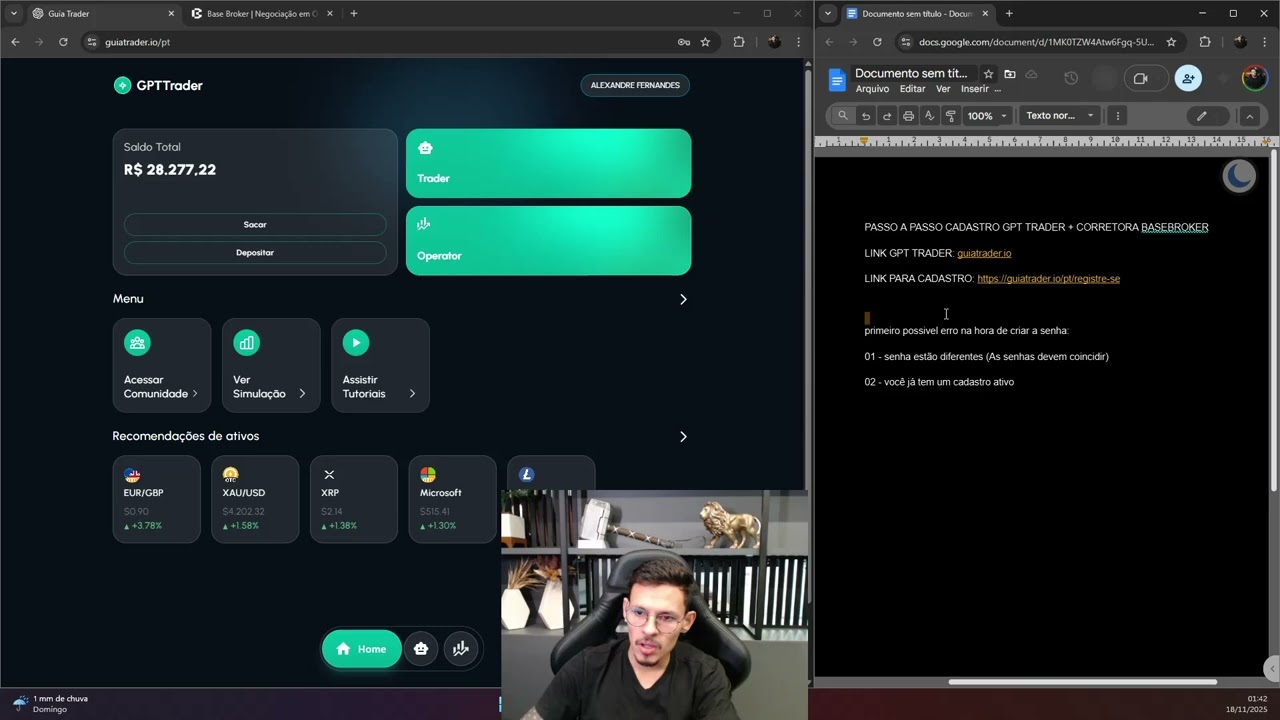Bookmark the guiatrader.io page with the star
The width and height of the screenshot is (1280, 720).
click(705, 42)
